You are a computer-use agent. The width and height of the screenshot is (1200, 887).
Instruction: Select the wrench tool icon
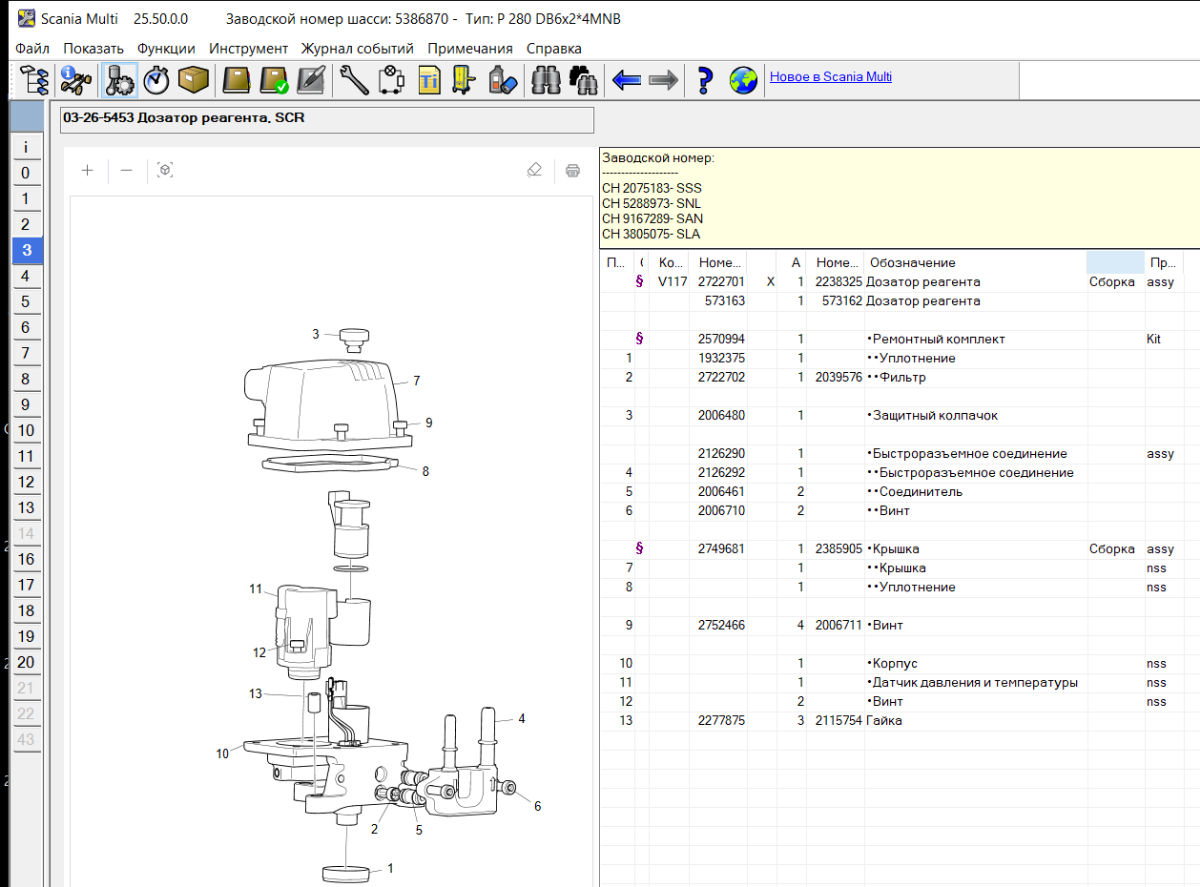click(354, 79)
